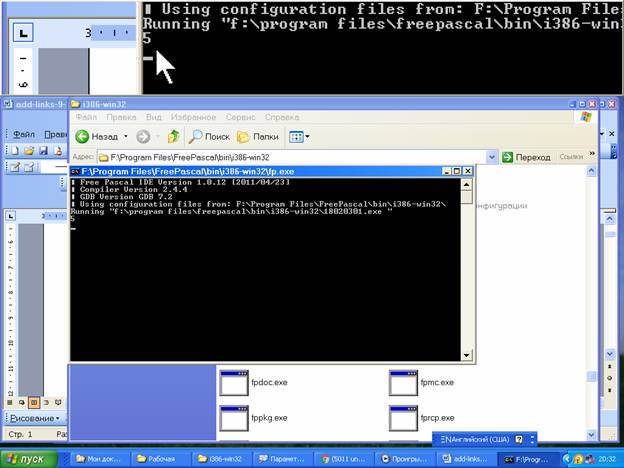Switch to Проигры... taskbar button
This screenshot has height=468, width=624.
tap(404, 459)
